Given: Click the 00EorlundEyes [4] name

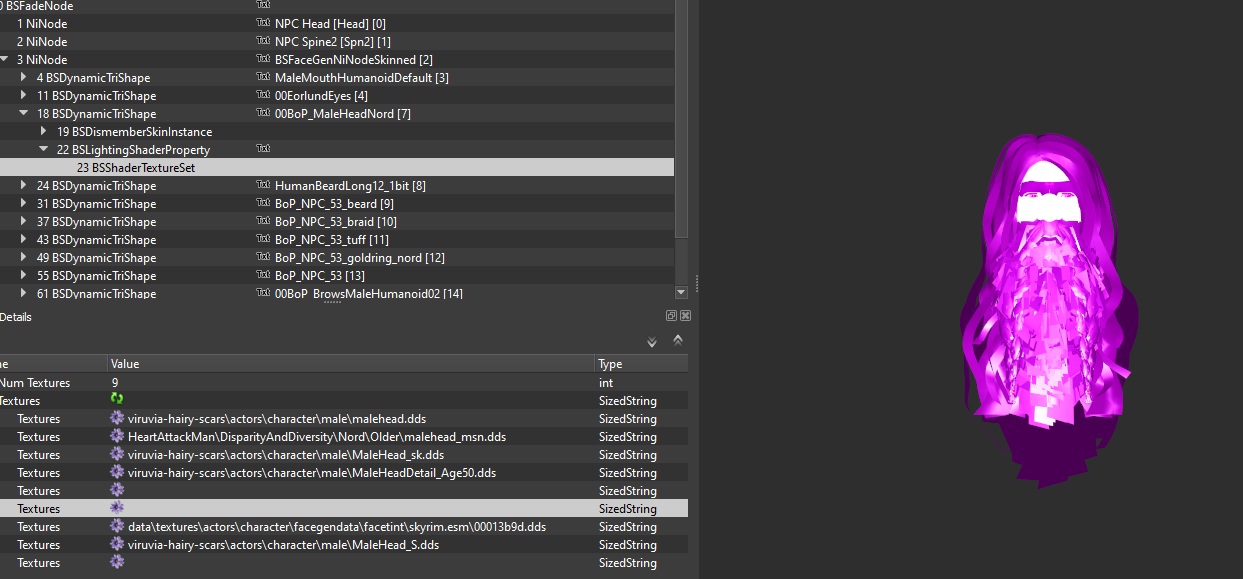Looking at the screenshot, I should coord(321,95).
